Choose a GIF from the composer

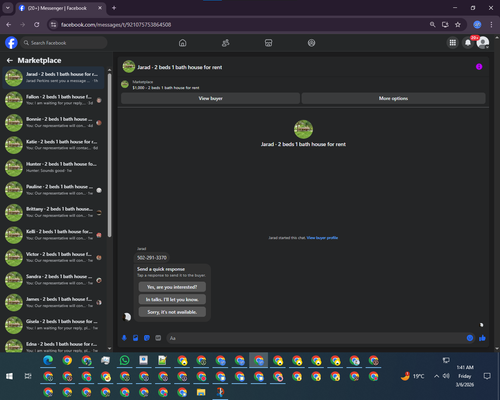[158, 338]
